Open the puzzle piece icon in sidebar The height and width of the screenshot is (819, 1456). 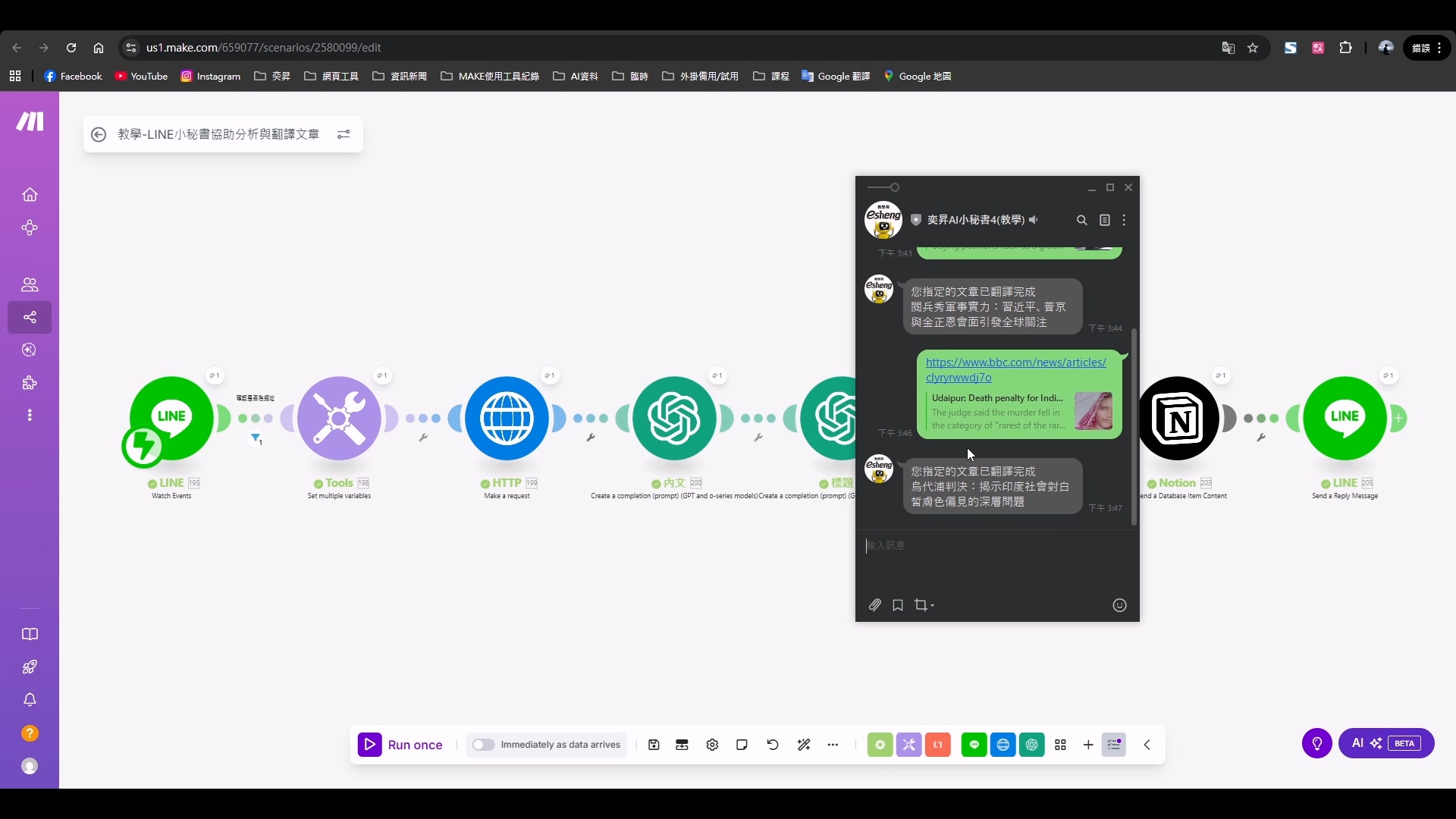coord(30,383)
